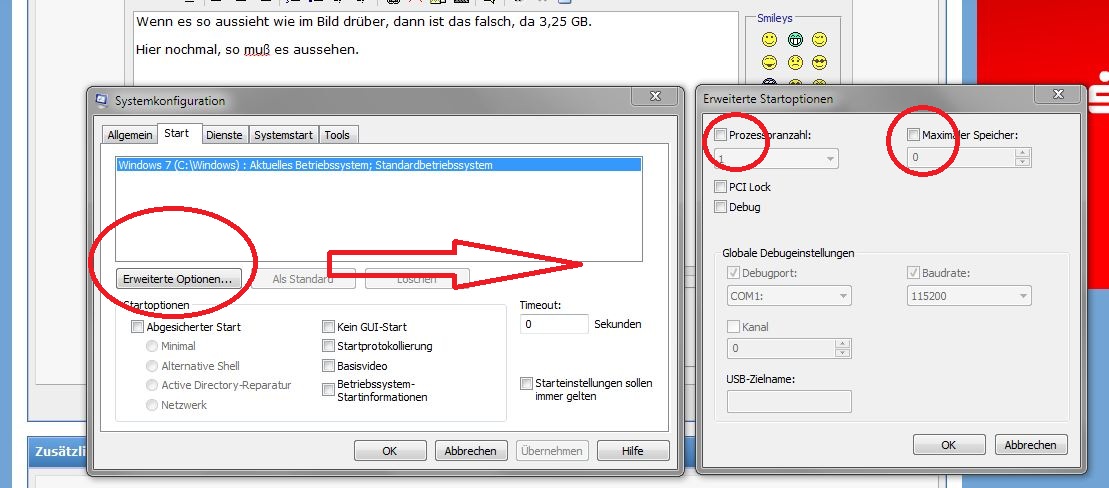Viewport: 1109px width, 488px height.
Task: Insert the plain smiling smiley
Action: coord(770,40)
